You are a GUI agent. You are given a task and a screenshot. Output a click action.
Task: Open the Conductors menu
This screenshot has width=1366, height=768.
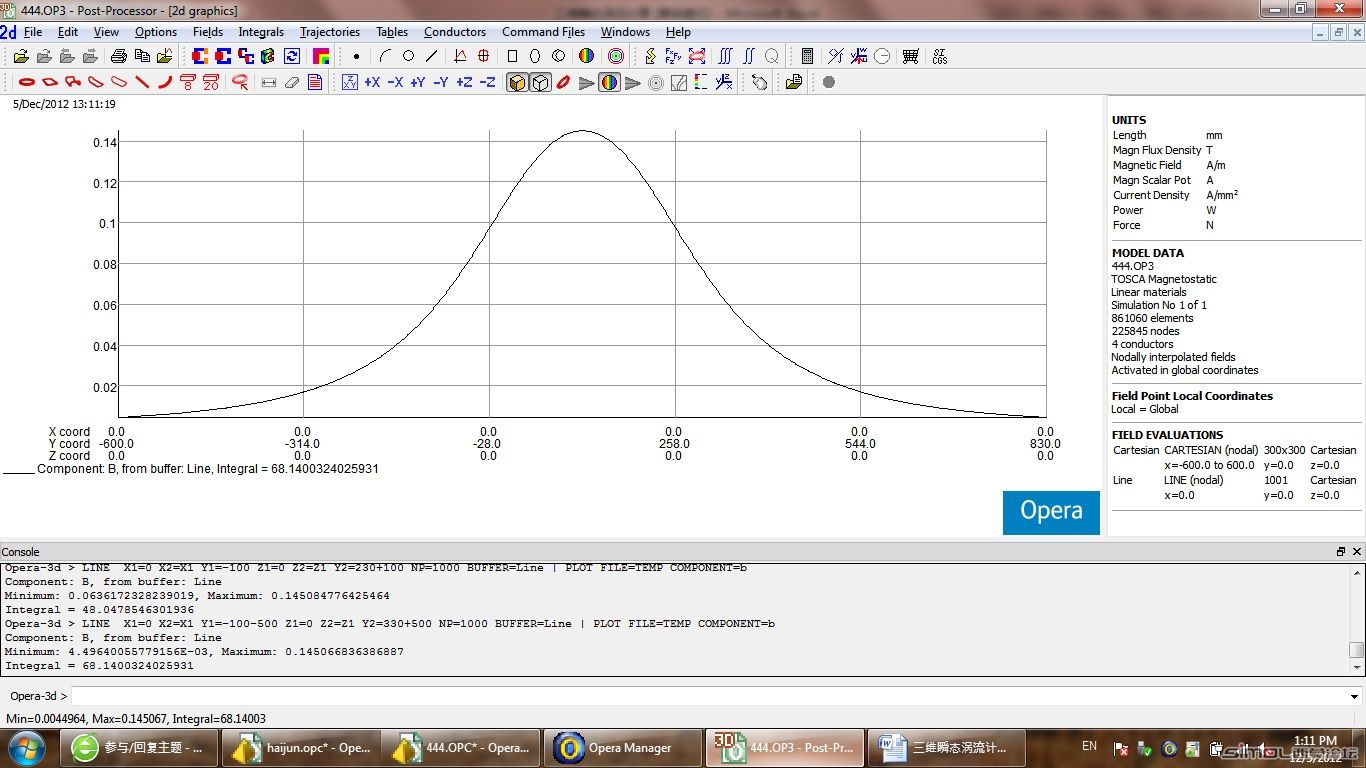click(455, 32)
